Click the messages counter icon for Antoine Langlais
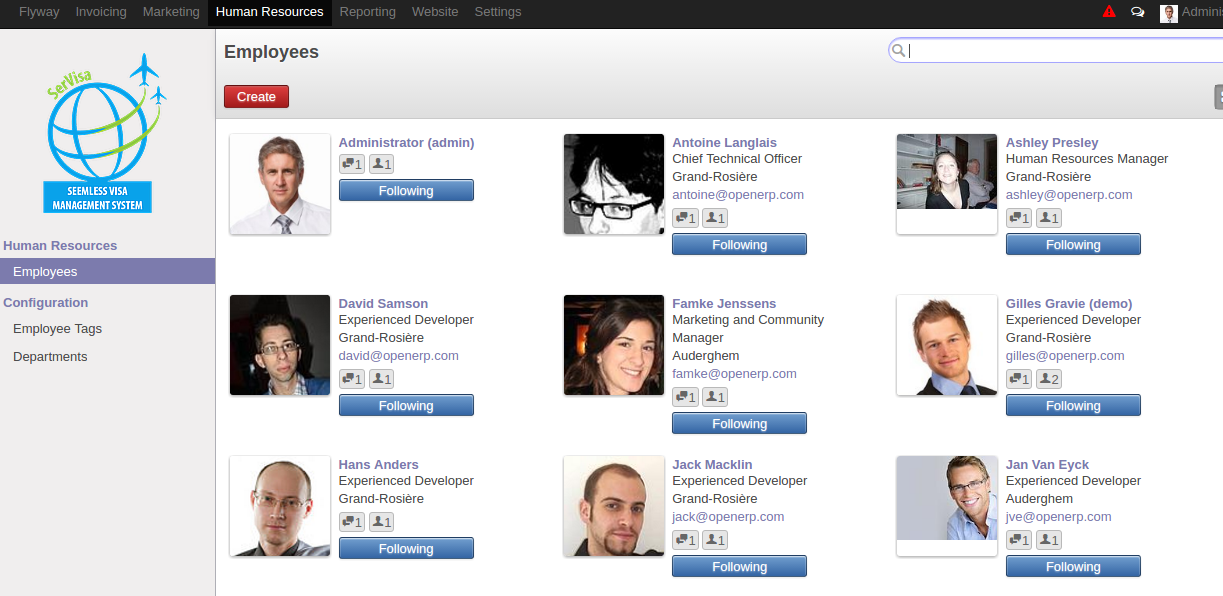This screenshot has height=596, width=1223. point(685,218)
